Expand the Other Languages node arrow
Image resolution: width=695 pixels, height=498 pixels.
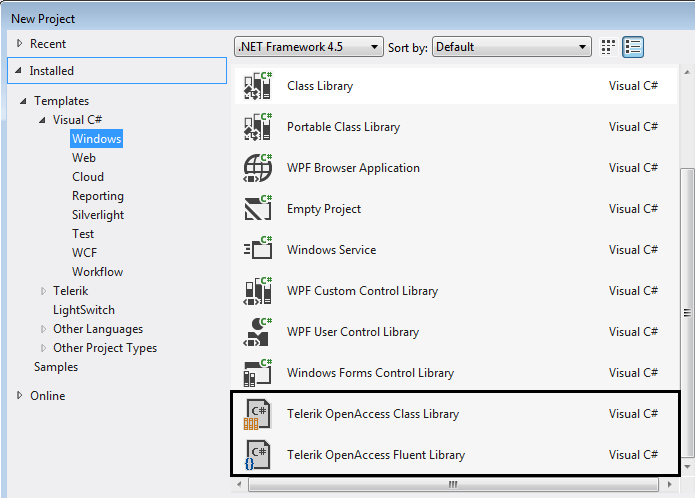(43, 329)
